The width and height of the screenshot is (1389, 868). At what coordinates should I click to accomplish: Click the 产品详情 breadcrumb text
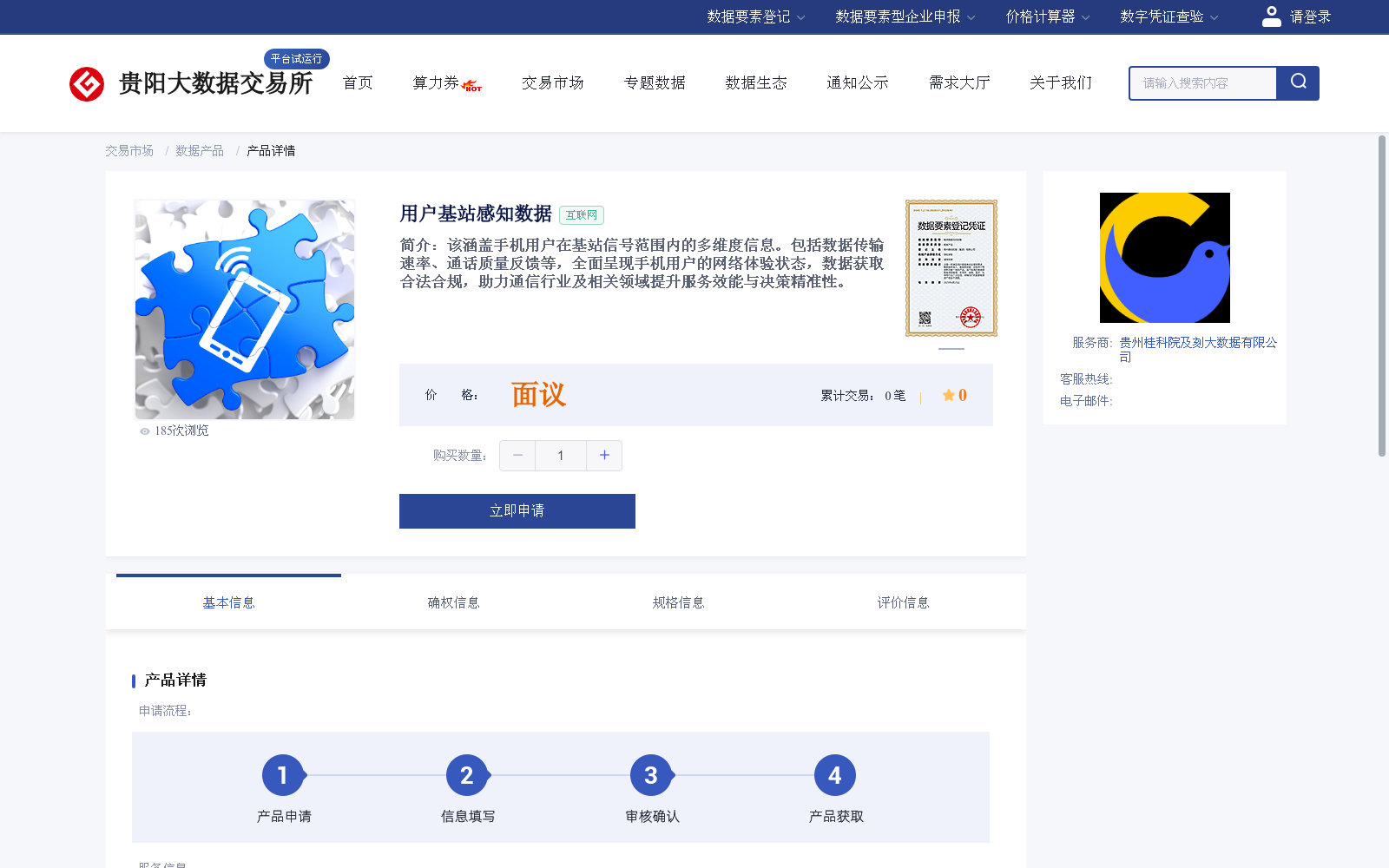click(x=271, y=151)
